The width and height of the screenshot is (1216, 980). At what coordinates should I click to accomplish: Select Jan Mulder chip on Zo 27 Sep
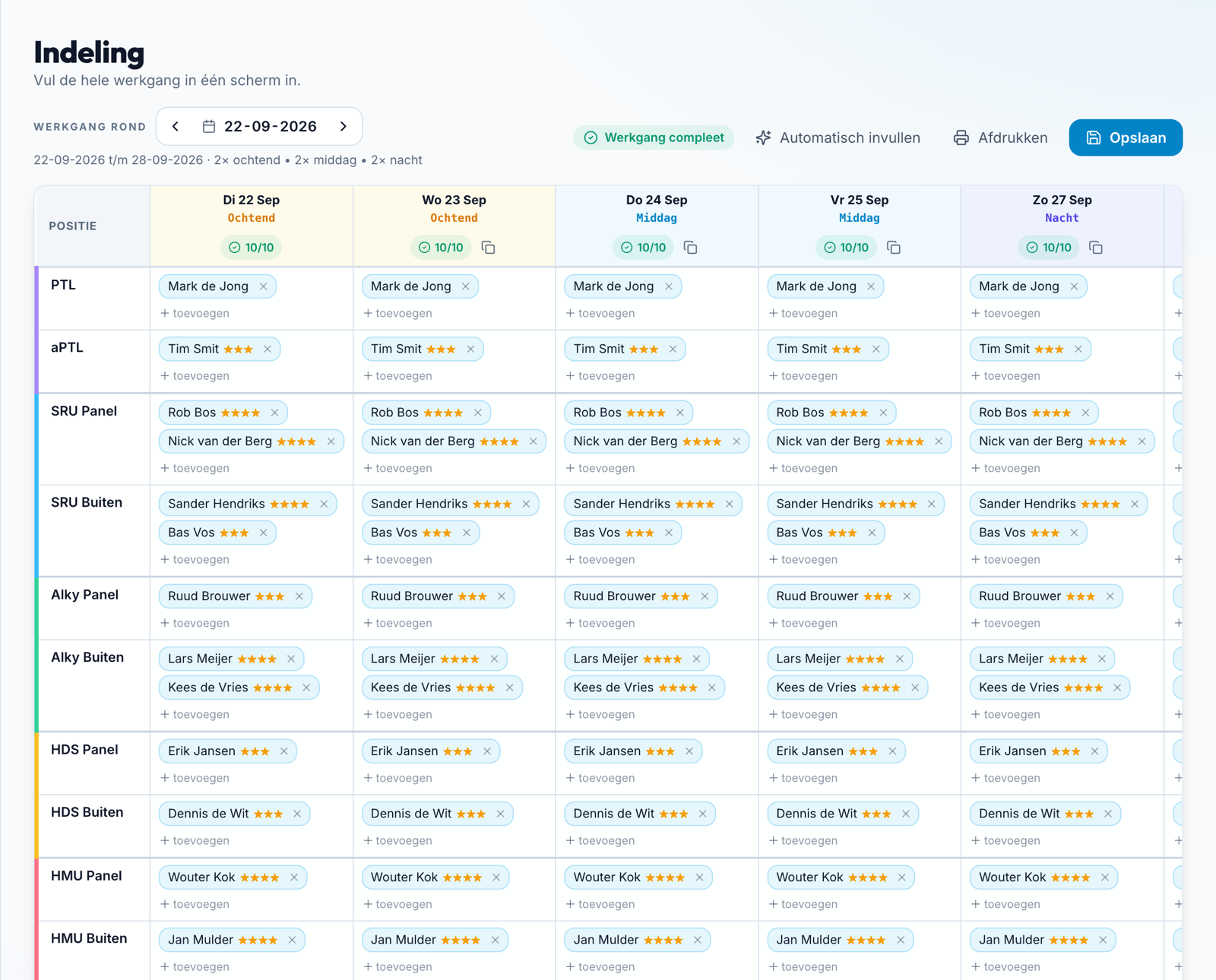tap(1043, 940)
